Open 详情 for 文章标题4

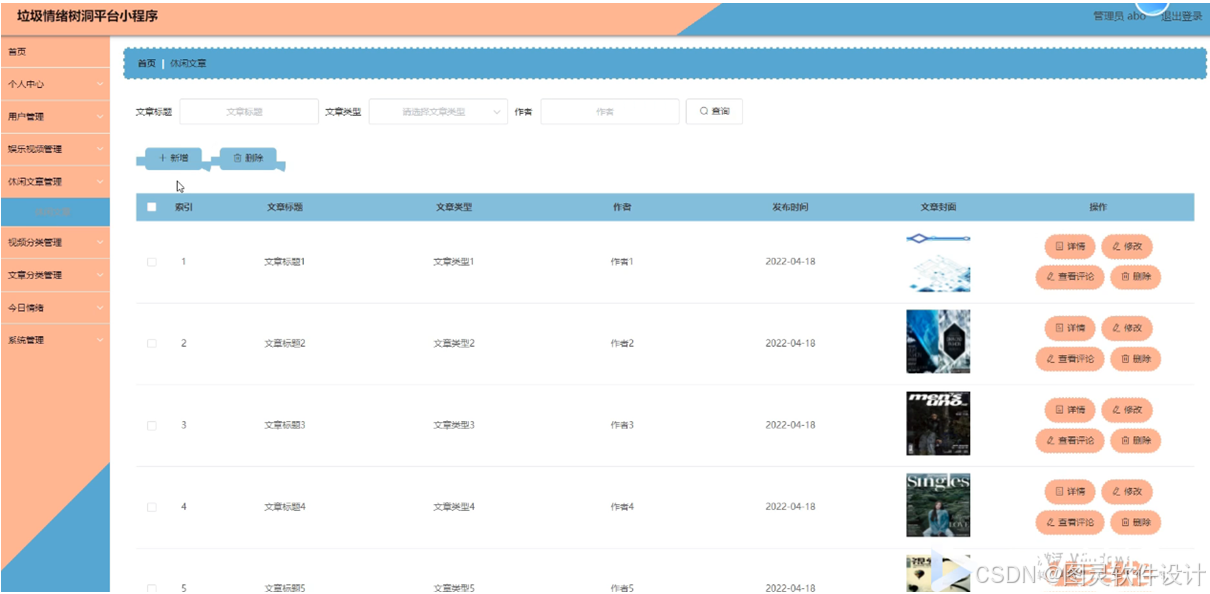(1070, 492)
